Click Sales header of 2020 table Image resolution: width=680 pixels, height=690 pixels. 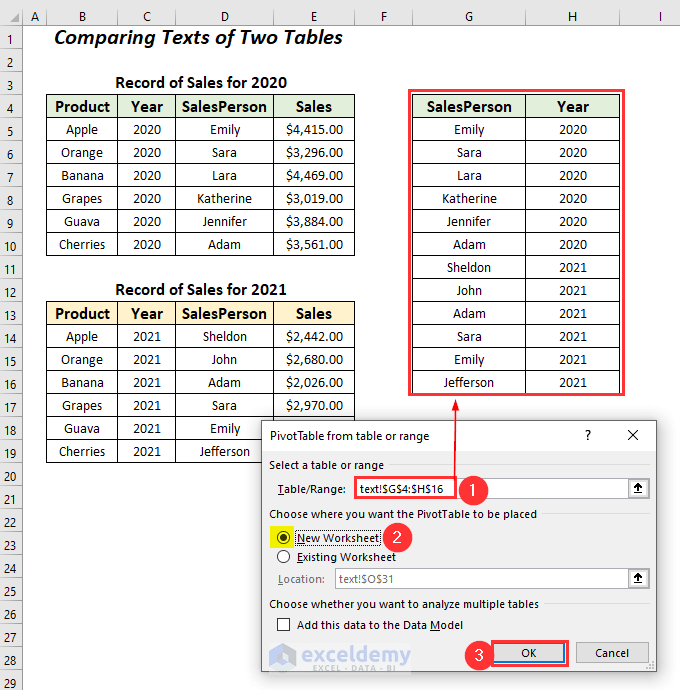(x=314, y=106)
